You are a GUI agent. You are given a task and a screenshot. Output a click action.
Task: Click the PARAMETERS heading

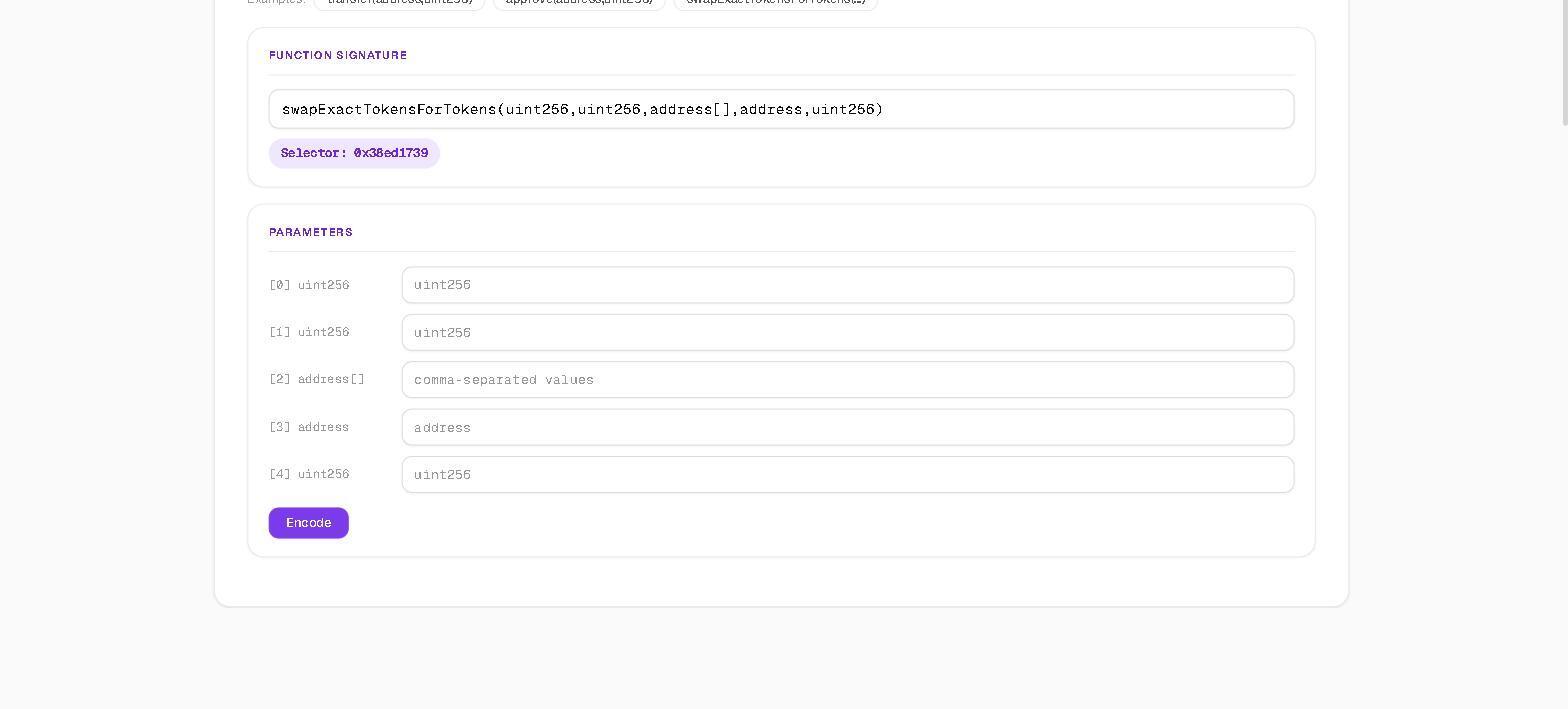click(311, 232)
